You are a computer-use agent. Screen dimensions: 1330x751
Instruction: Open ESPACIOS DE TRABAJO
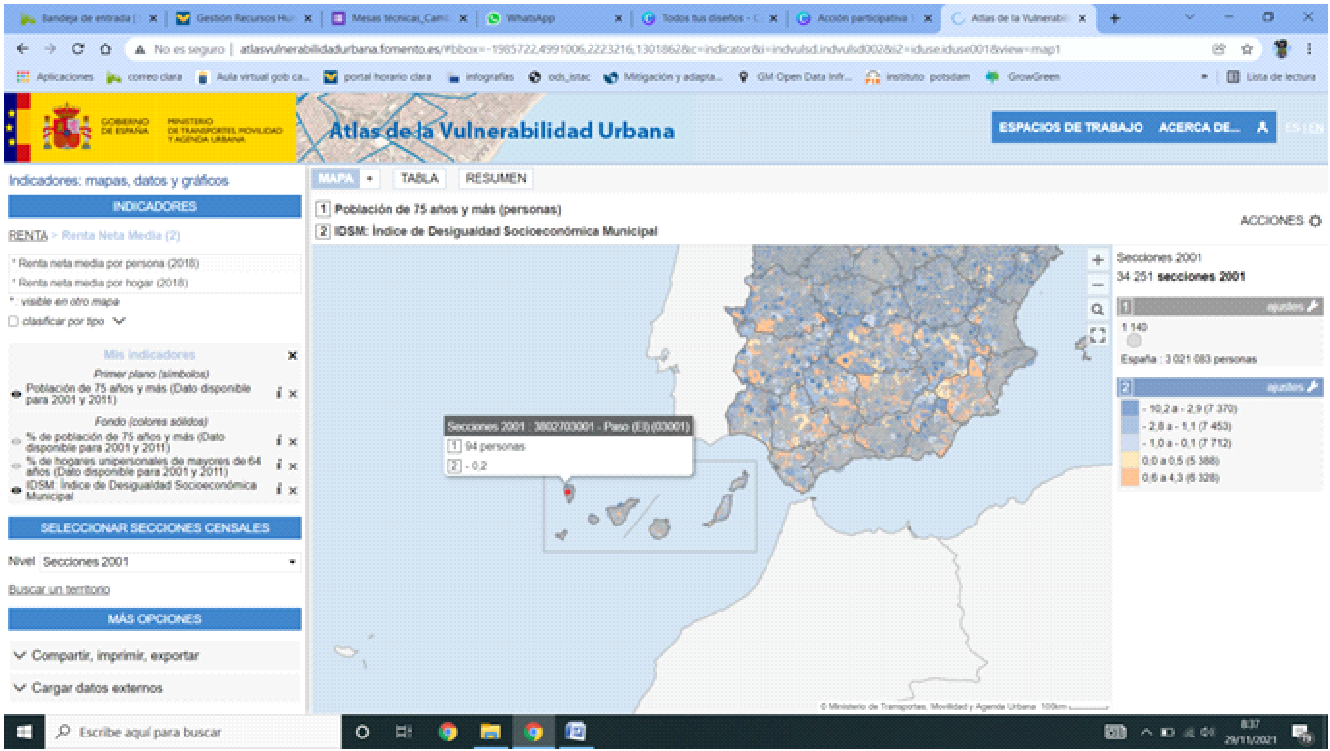point(1070,128)
